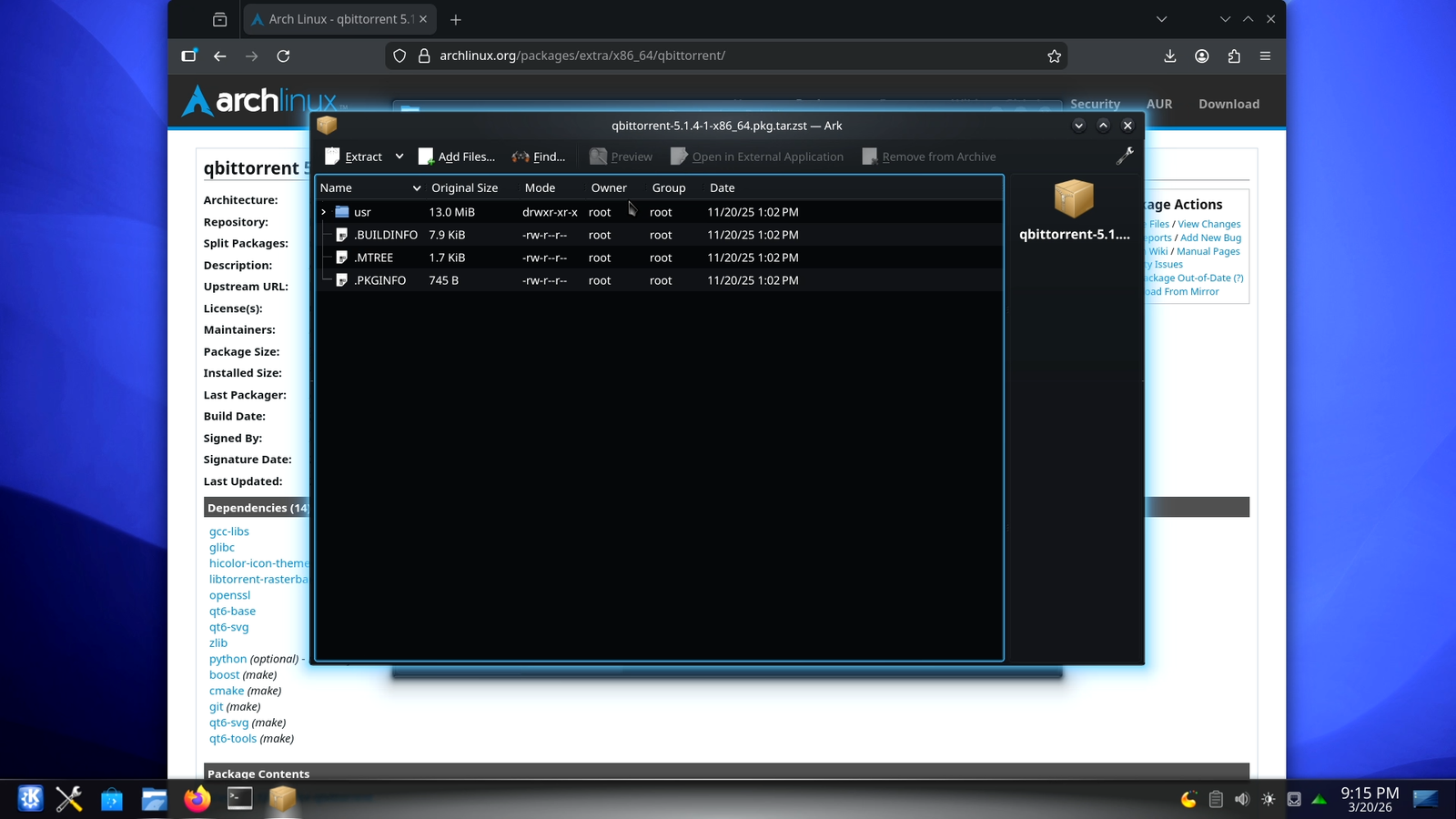Screen dimensions: 1456x819
Task: Click Ark keep-above chevron up button
Action: [x=1103, y=126]
